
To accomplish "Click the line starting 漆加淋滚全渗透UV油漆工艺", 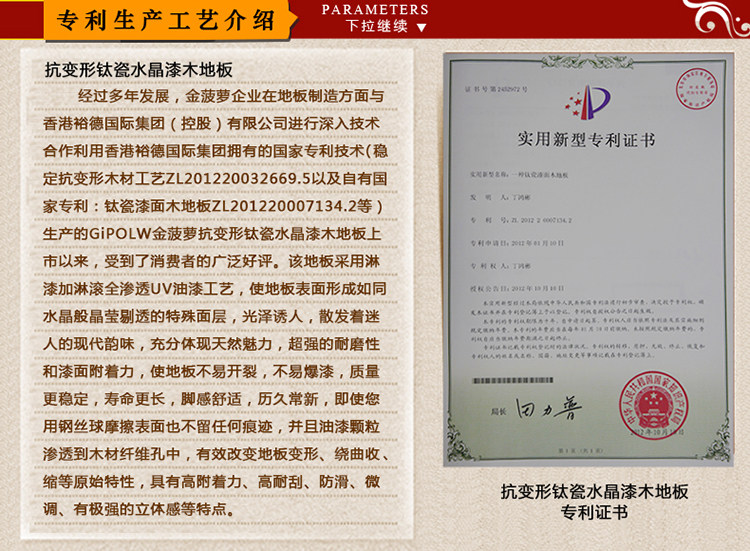I will 214,289.
